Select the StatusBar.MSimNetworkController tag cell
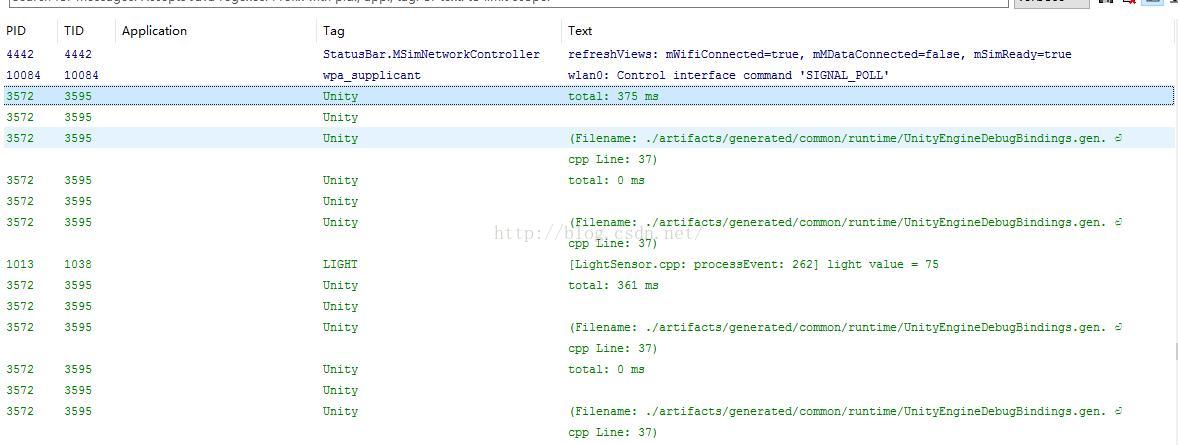The width and height of the screenshot is (1178, 445). click(431, 54)
